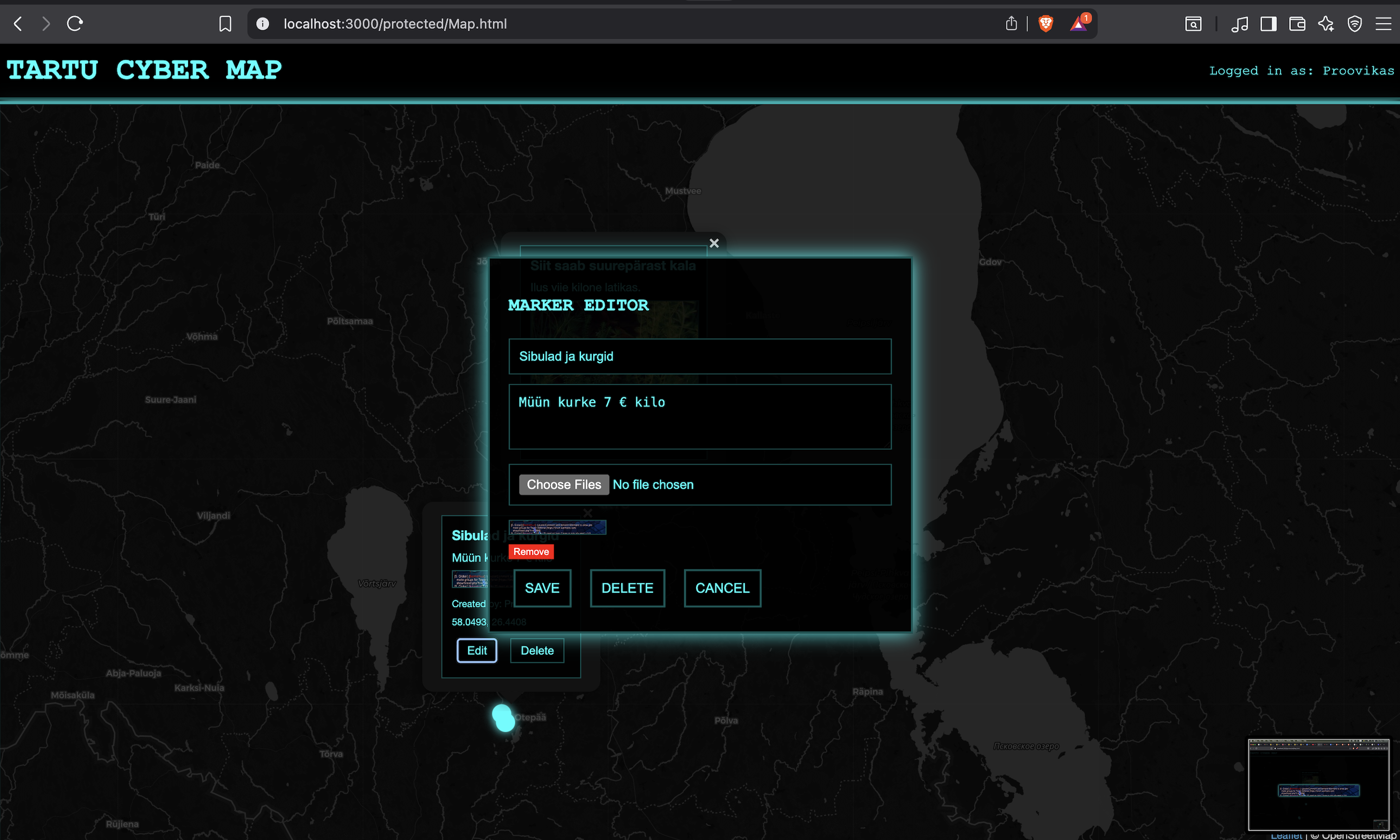Click the popup Edit button
Screen dimensions: 1400x840
pos(477,651)
